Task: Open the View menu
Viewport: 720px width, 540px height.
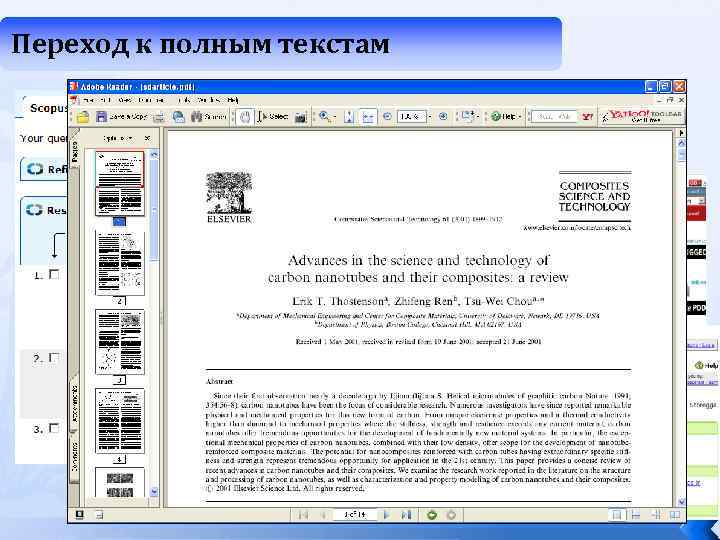Action: tap(125, 100)
